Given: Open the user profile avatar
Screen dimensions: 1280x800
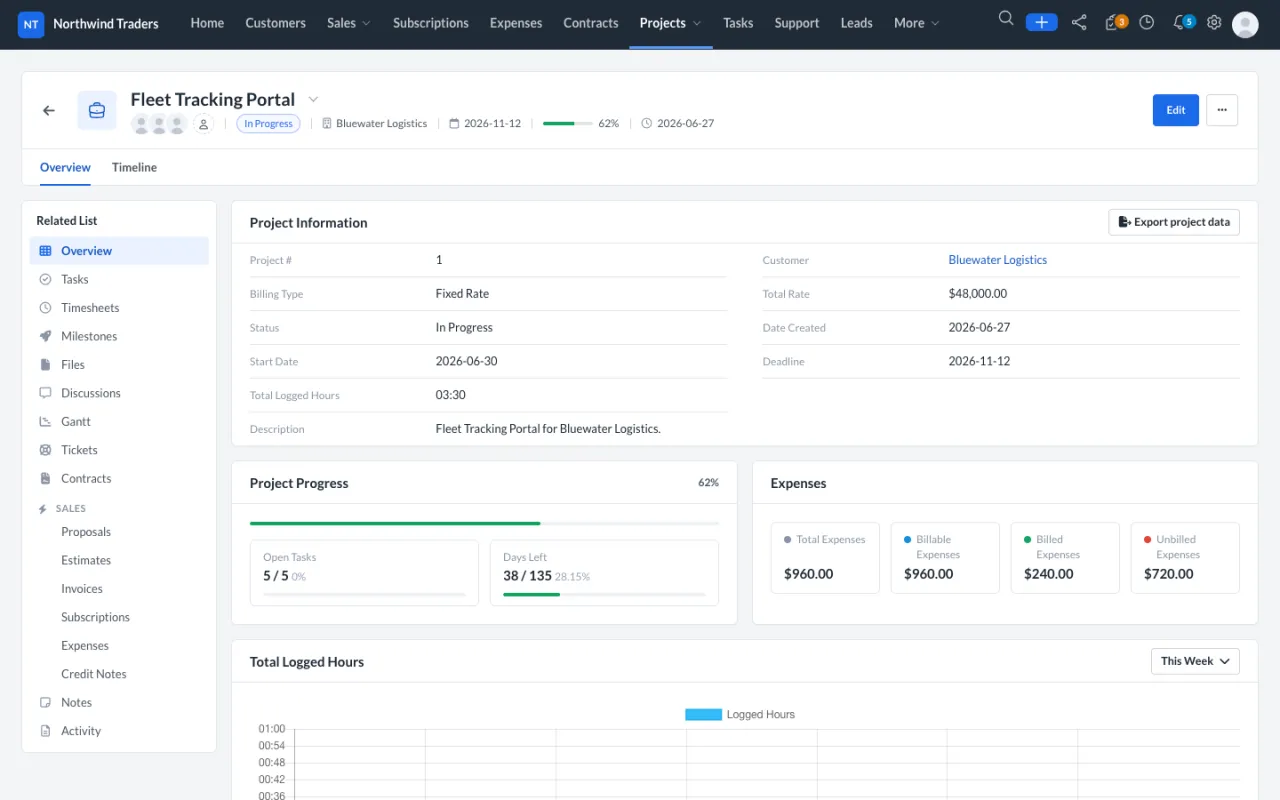Looking at the screenshot, I should coord(1245,24).
